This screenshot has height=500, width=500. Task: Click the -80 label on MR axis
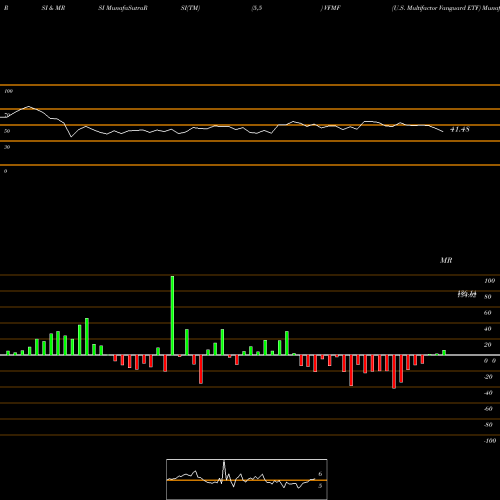click(x=488, y=425)
